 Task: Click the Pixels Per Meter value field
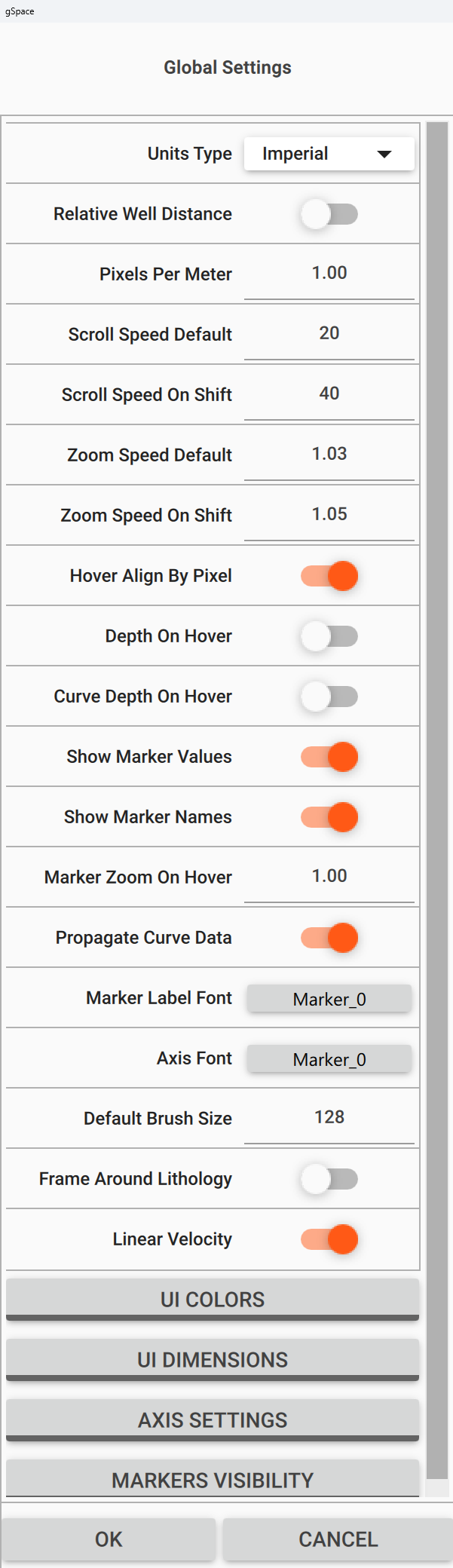point(329,274)
